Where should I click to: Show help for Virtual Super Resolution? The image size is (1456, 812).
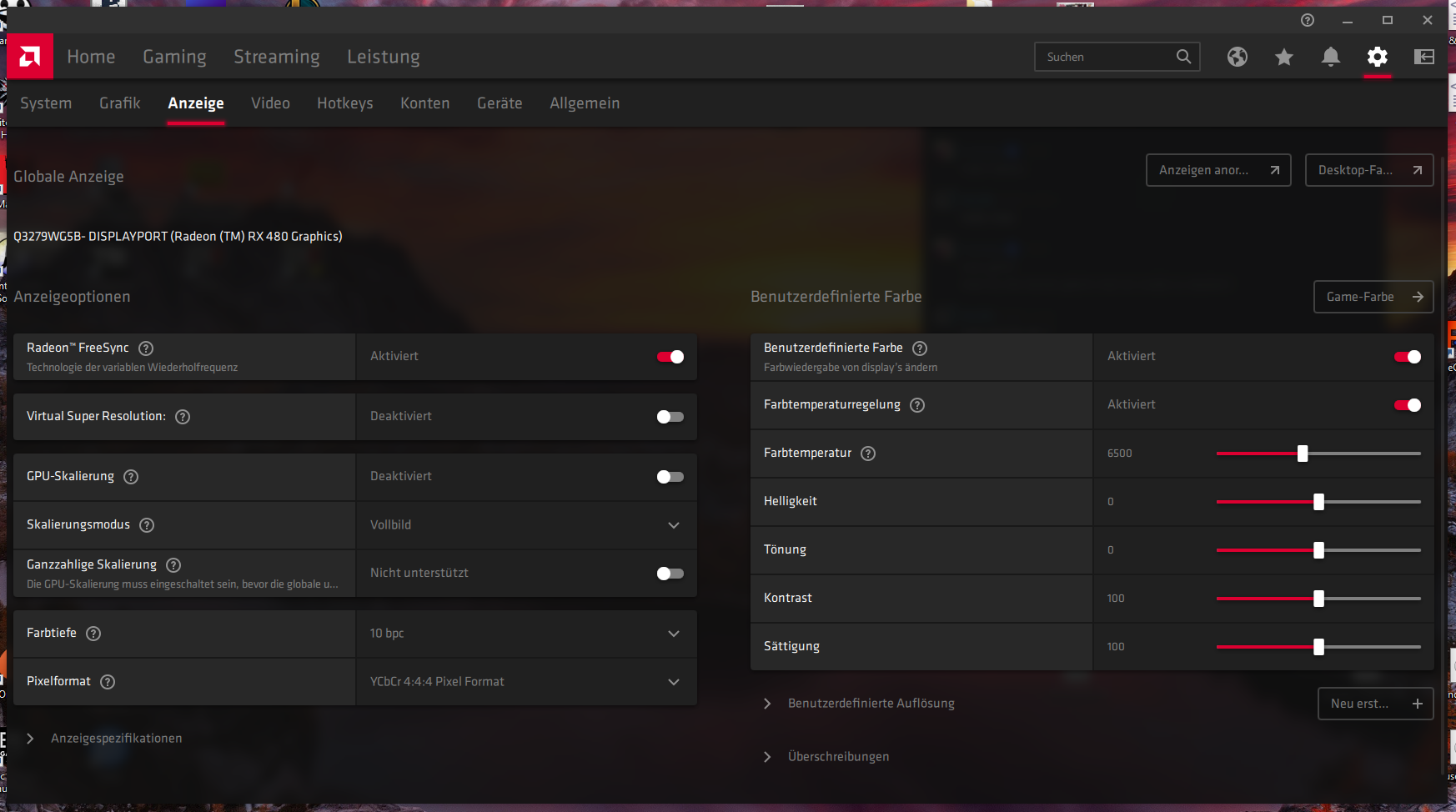(183, 417)
